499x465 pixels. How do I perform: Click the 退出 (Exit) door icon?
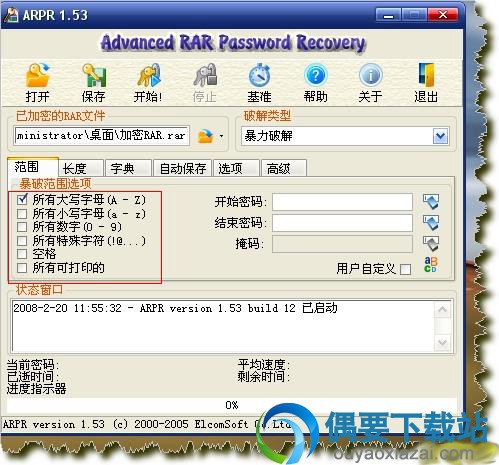pos(426,75)
